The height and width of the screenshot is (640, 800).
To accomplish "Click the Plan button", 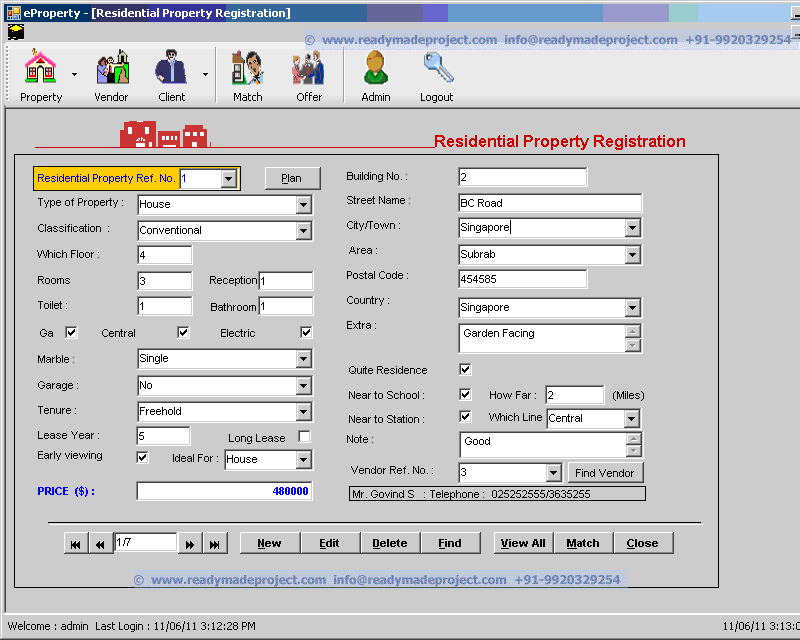I will tap(291, 178).
